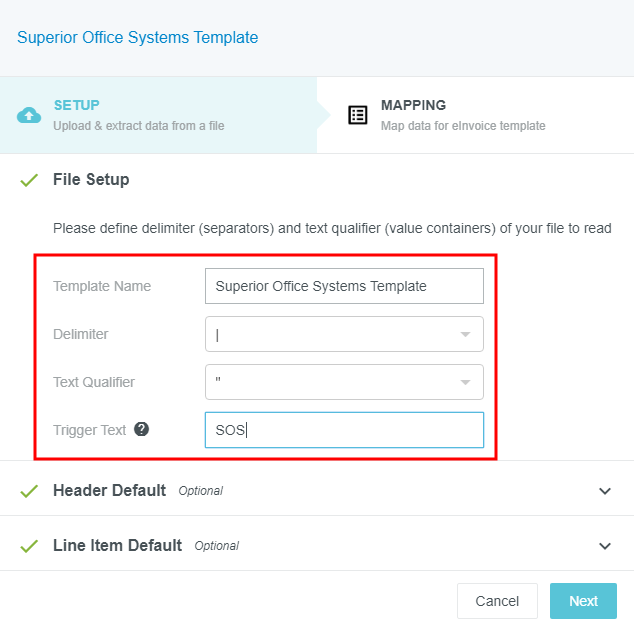Expand the Line Item Default chevron
This screenshot has width=634, height=632.
(604, 546)
